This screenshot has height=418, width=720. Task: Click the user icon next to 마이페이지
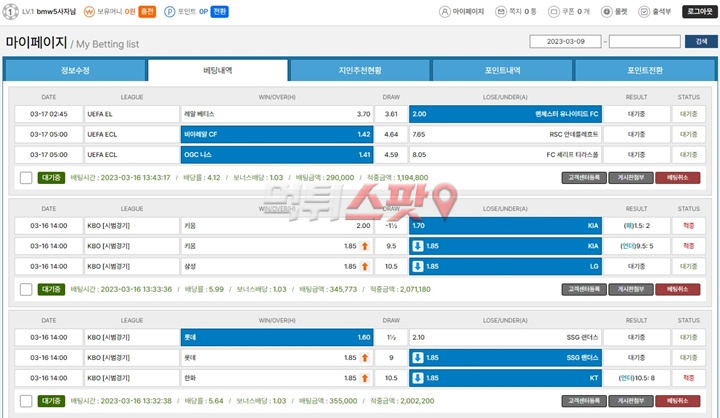(x=444, y=11)
